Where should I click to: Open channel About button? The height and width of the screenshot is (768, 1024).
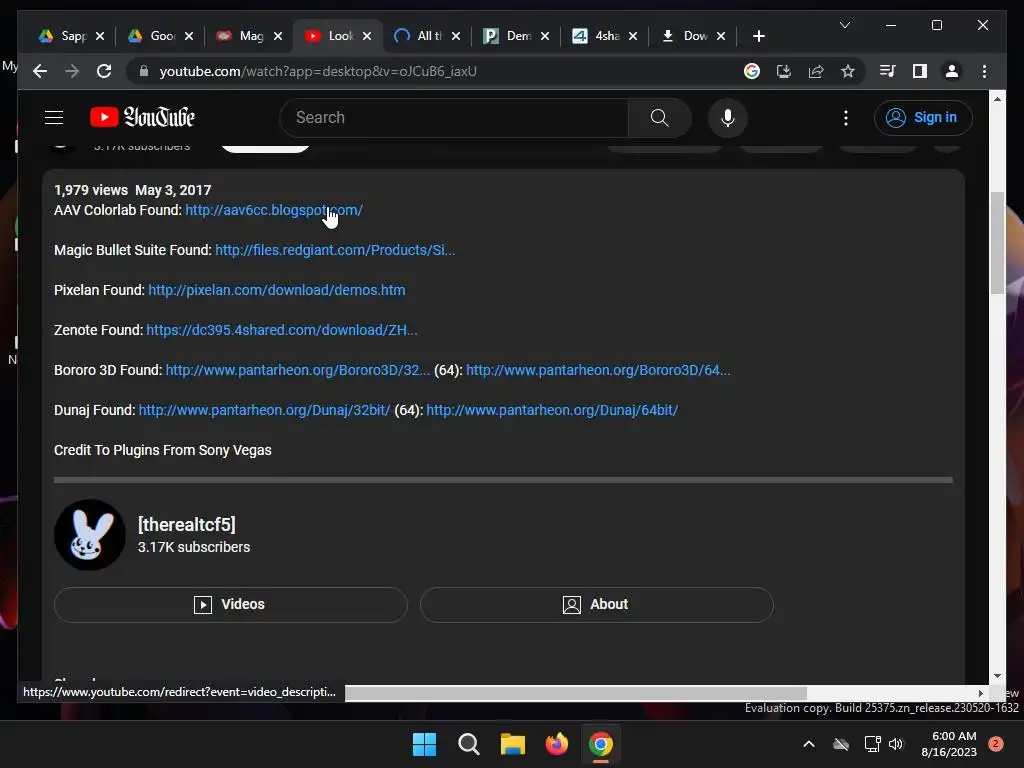coord(596,605)
